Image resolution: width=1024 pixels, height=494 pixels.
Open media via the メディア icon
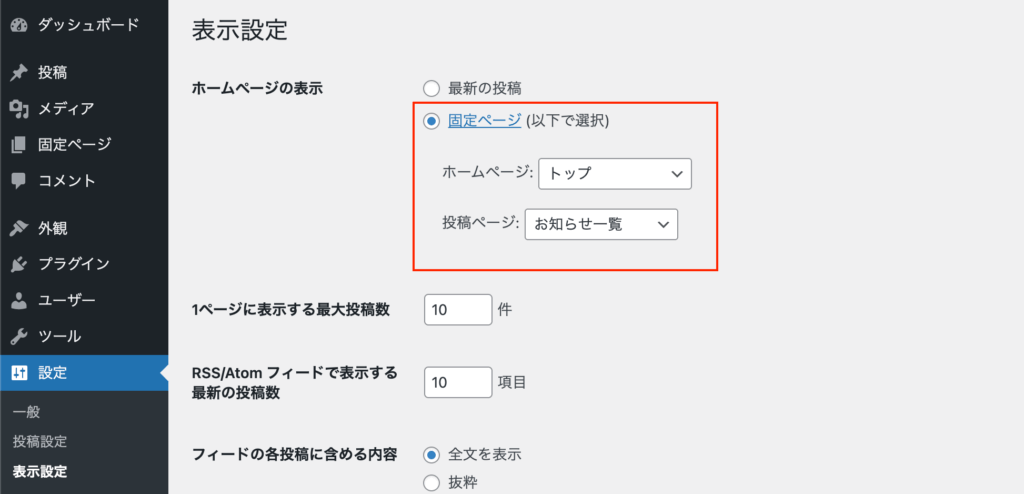click(18, 109)
